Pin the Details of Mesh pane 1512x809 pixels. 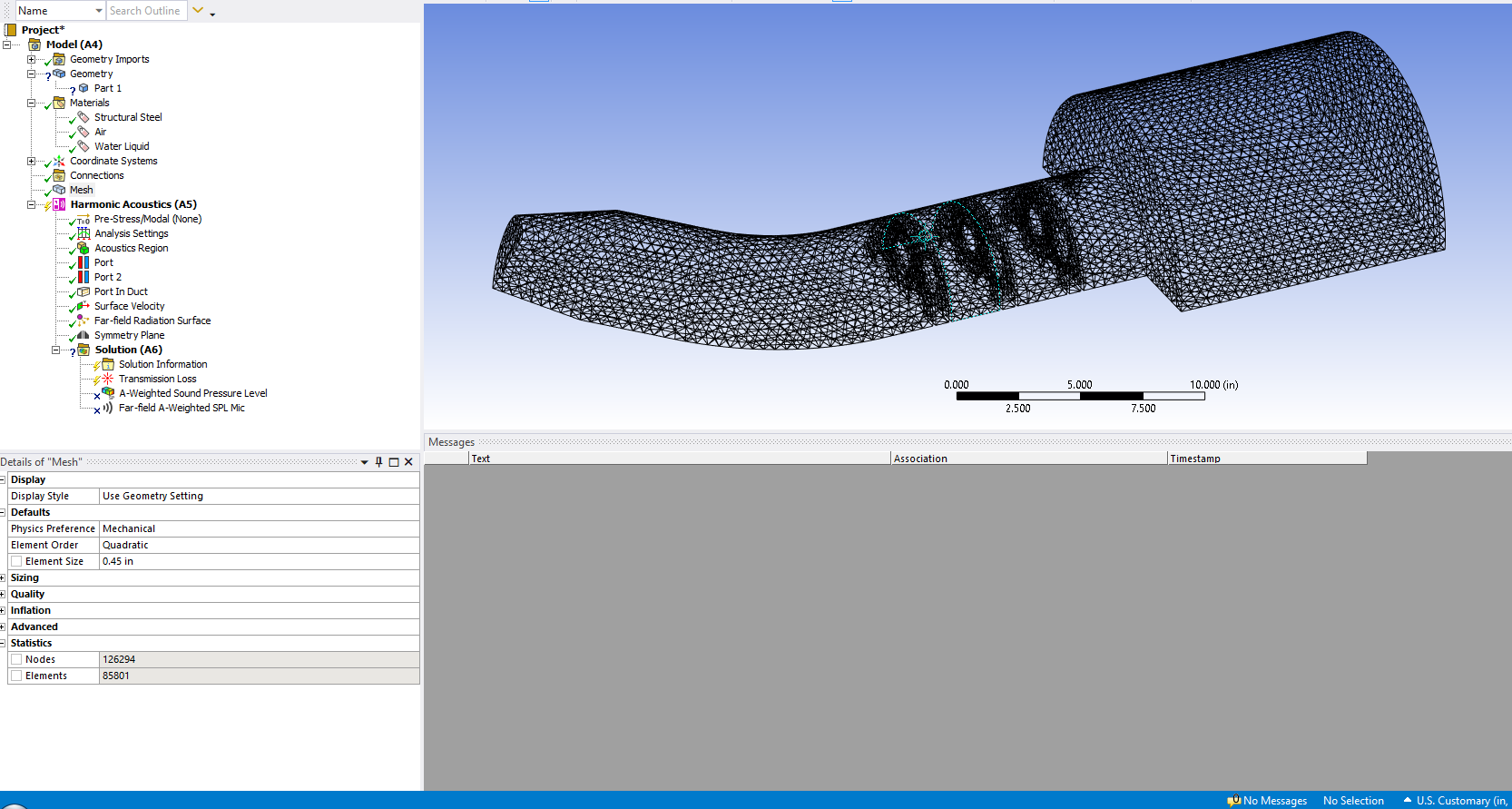click(x=379, y=462)
